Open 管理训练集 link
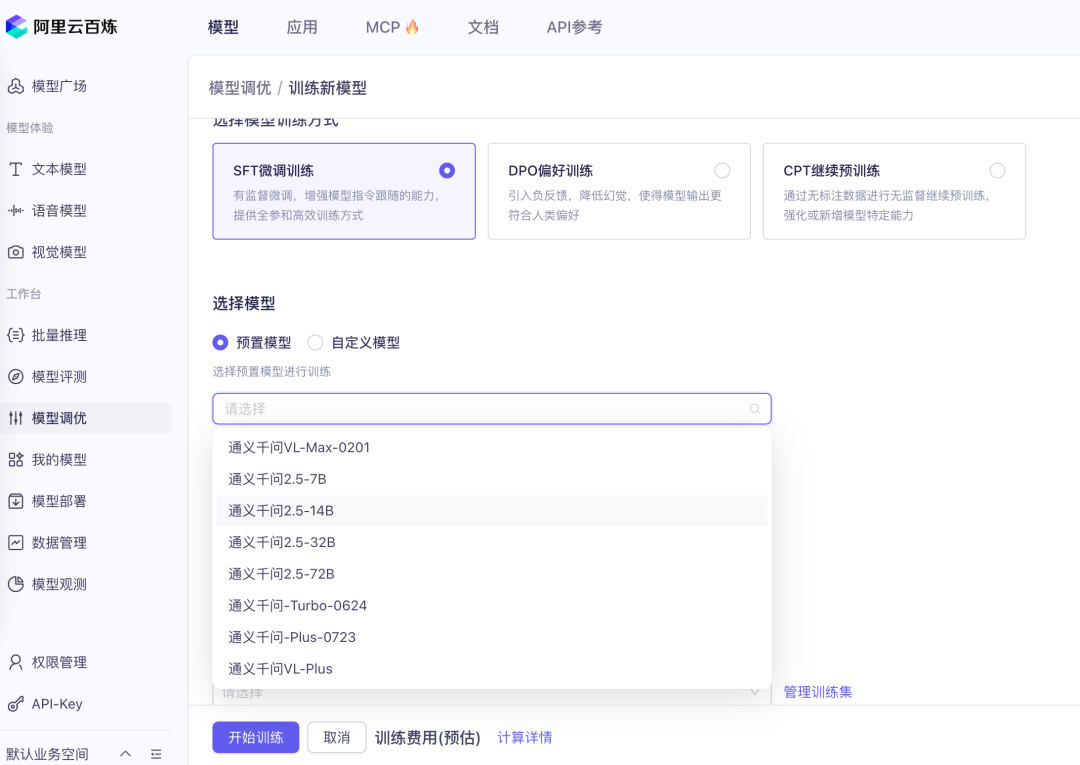Screen dimensions: 1080x765 tap(818, 692)
